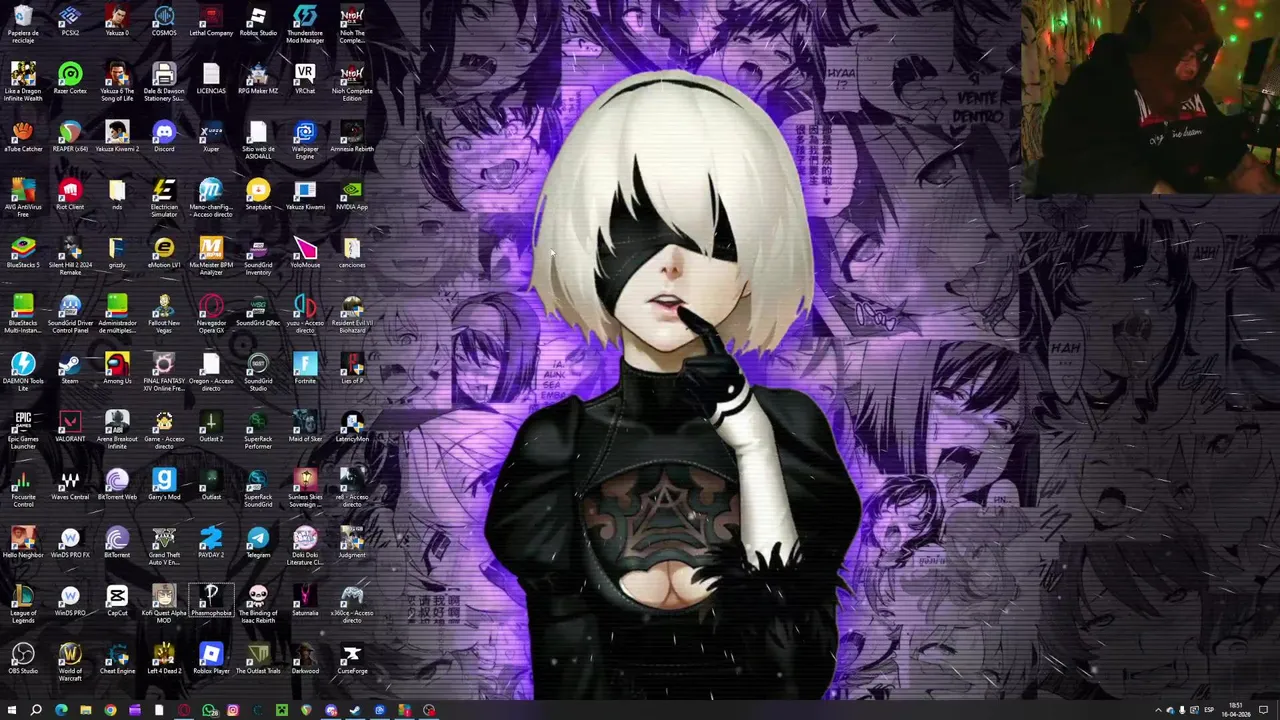Open Cheat Engine icon
This screenshot has width=1280, height=720.
coord(117,659)
